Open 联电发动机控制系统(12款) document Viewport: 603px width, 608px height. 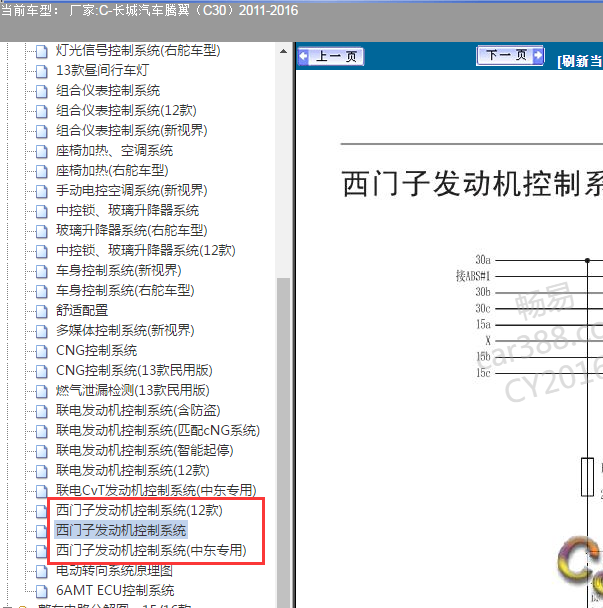click(133, 470)
